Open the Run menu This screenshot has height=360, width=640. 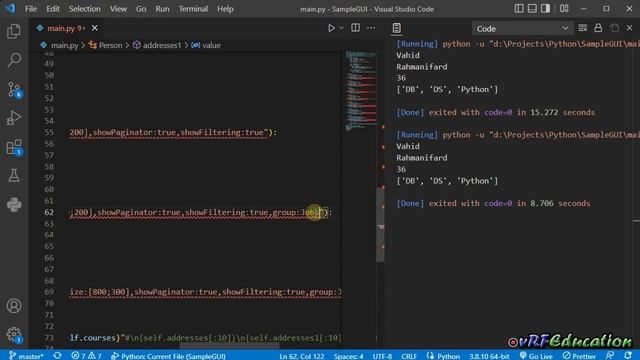click(x=162, y=9)
